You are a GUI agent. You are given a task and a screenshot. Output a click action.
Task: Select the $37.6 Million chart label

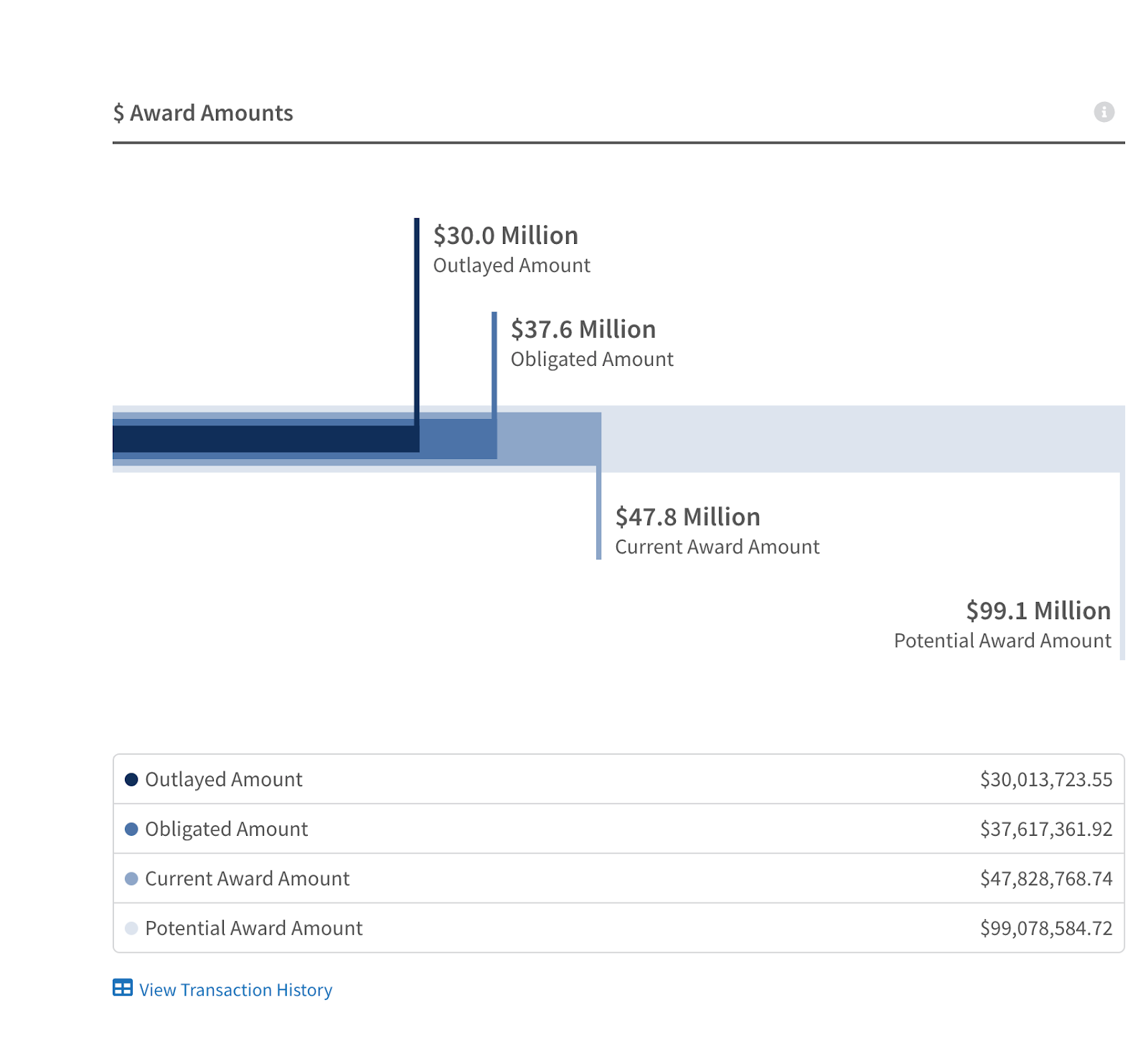pyautogui.click(x=583, y=329)
